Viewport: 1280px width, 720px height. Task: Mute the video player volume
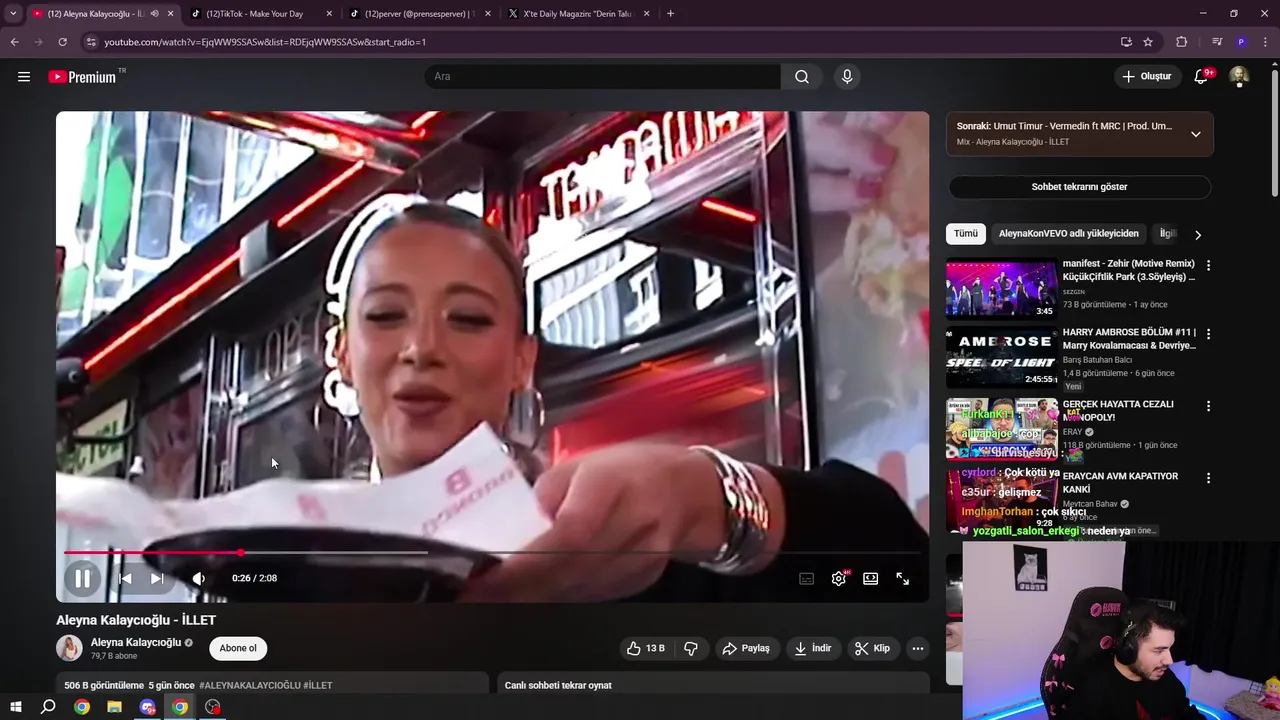coord(199,578)
